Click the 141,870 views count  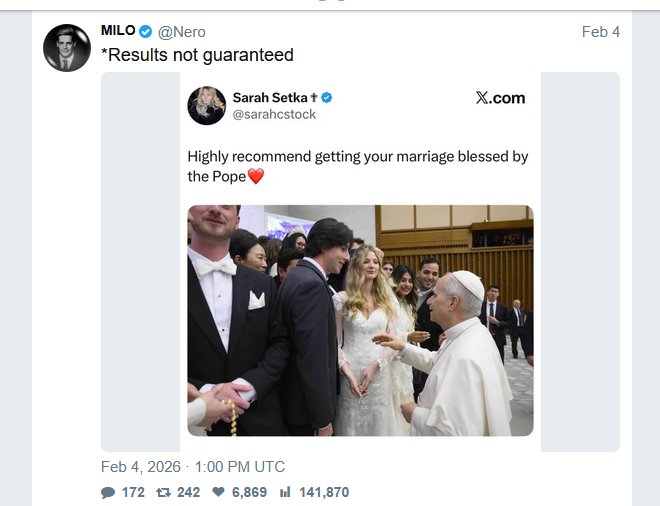pyautogui.click(x=323, y=492)
